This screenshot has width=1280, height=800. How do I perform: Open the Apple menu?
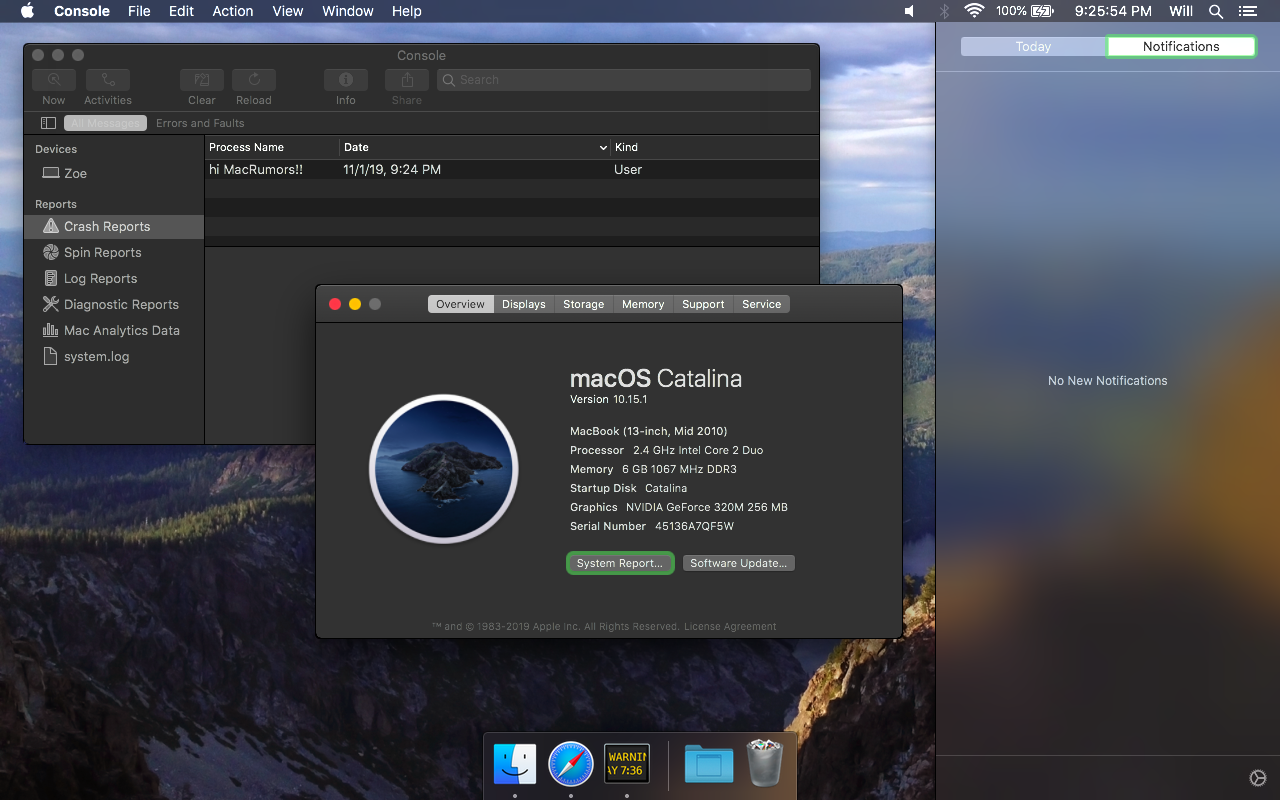click(27, 11)
